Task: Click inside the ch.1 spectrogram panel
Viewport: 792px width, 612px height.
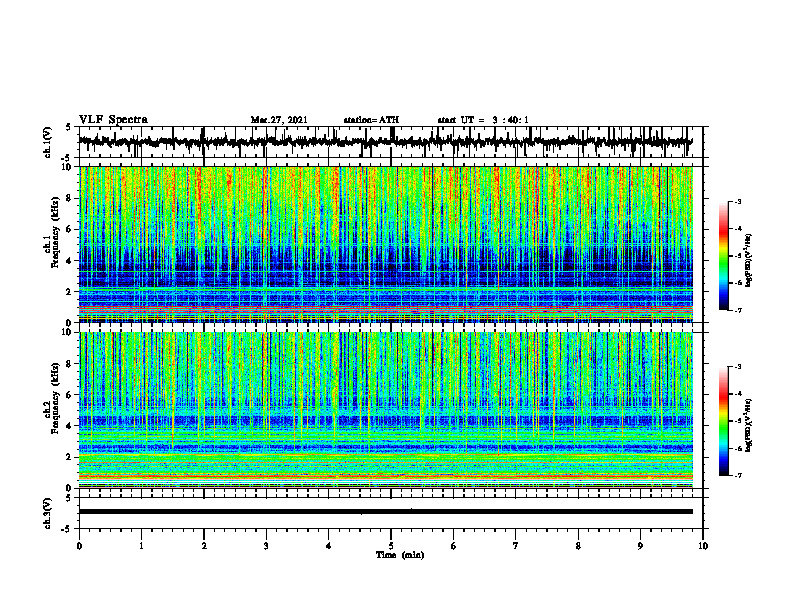Action: point(386,244)
